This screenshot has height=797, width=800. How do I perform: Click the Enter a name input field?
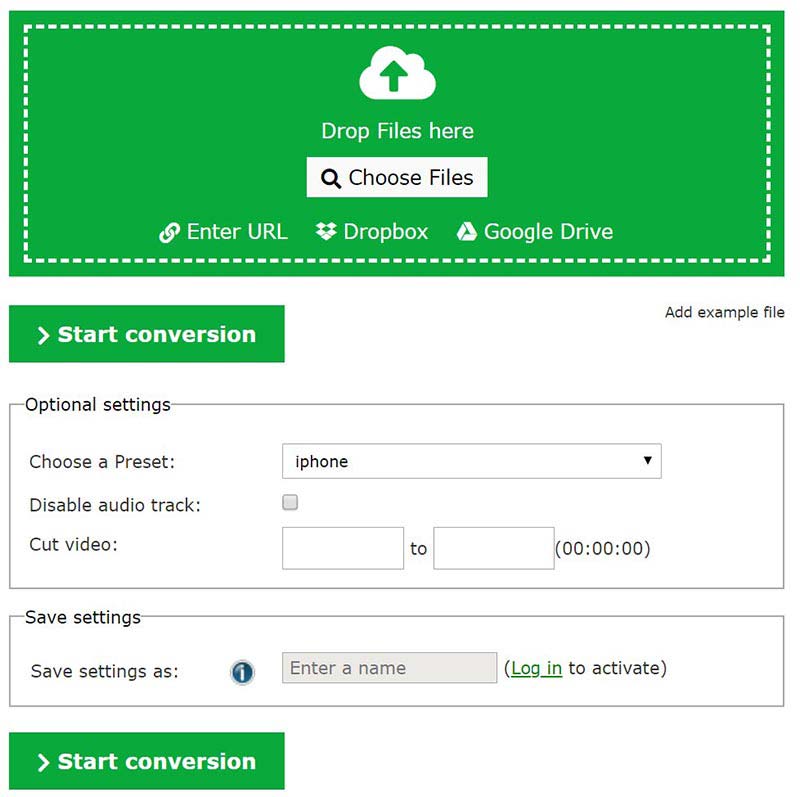pos(389,668)
